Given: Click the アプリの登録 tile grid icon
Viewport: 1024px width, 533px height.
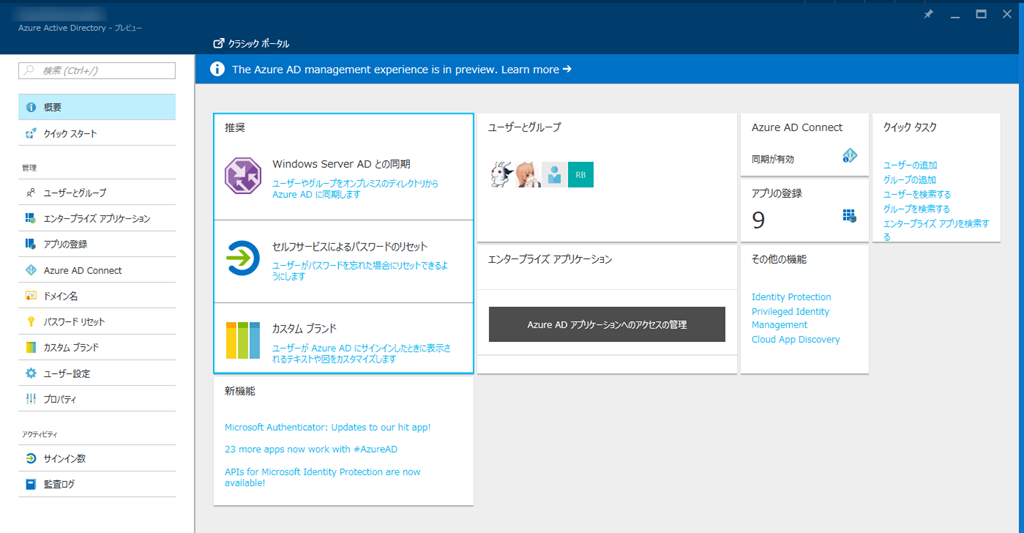Looking at the screenshot, I should pos(849,216).
